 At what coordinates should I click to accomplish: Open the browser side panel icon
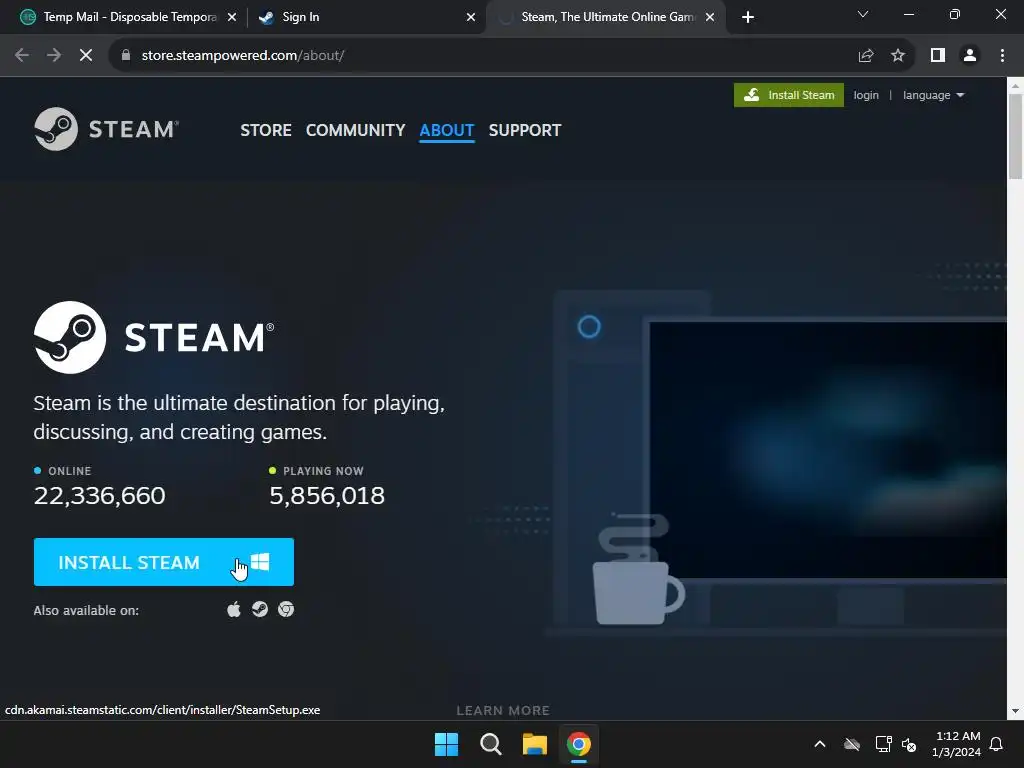point(938,56)
